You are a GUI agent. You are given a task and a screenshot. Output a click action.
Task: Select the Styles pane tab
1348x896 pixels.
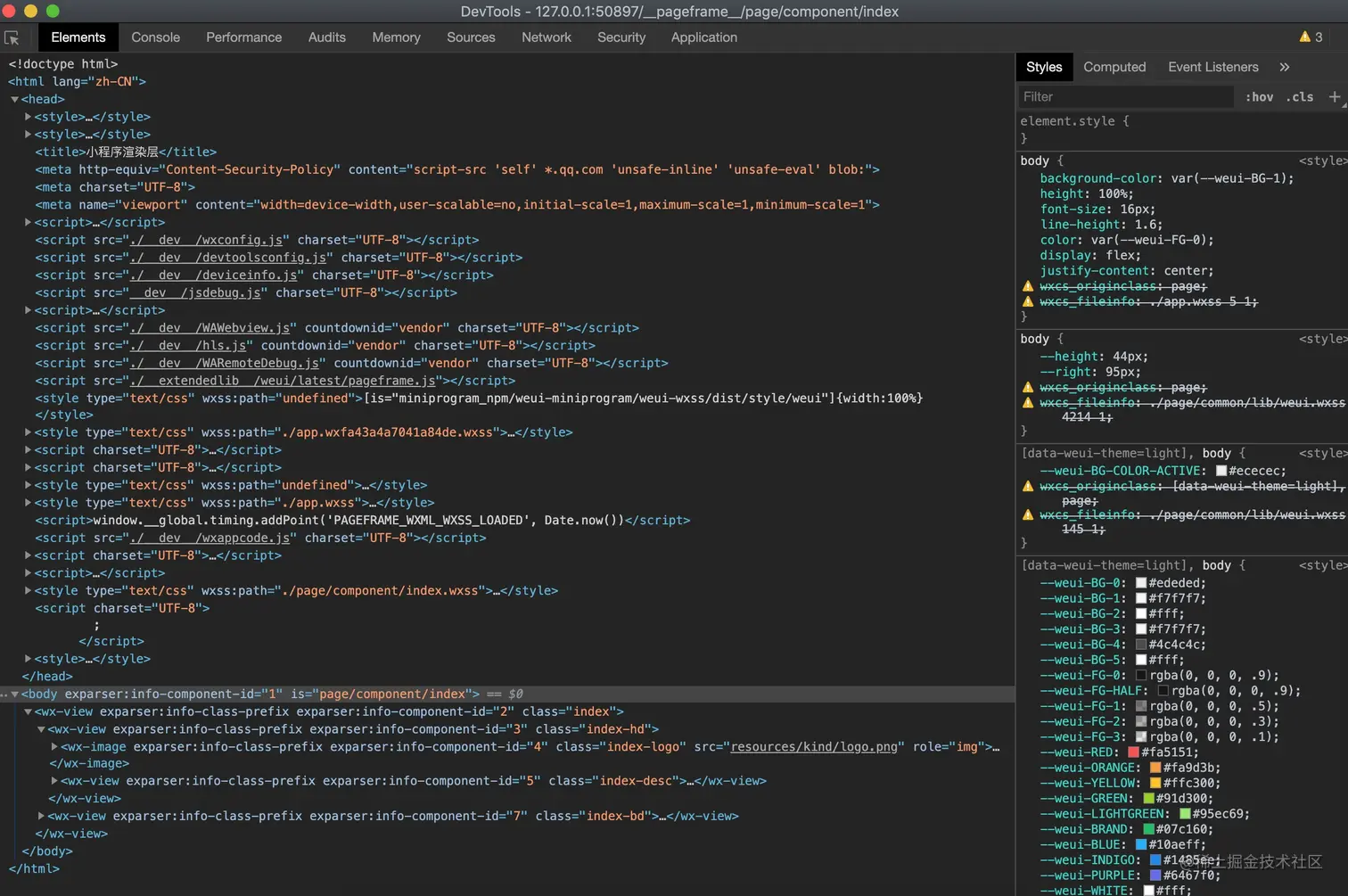(1044, 67)
